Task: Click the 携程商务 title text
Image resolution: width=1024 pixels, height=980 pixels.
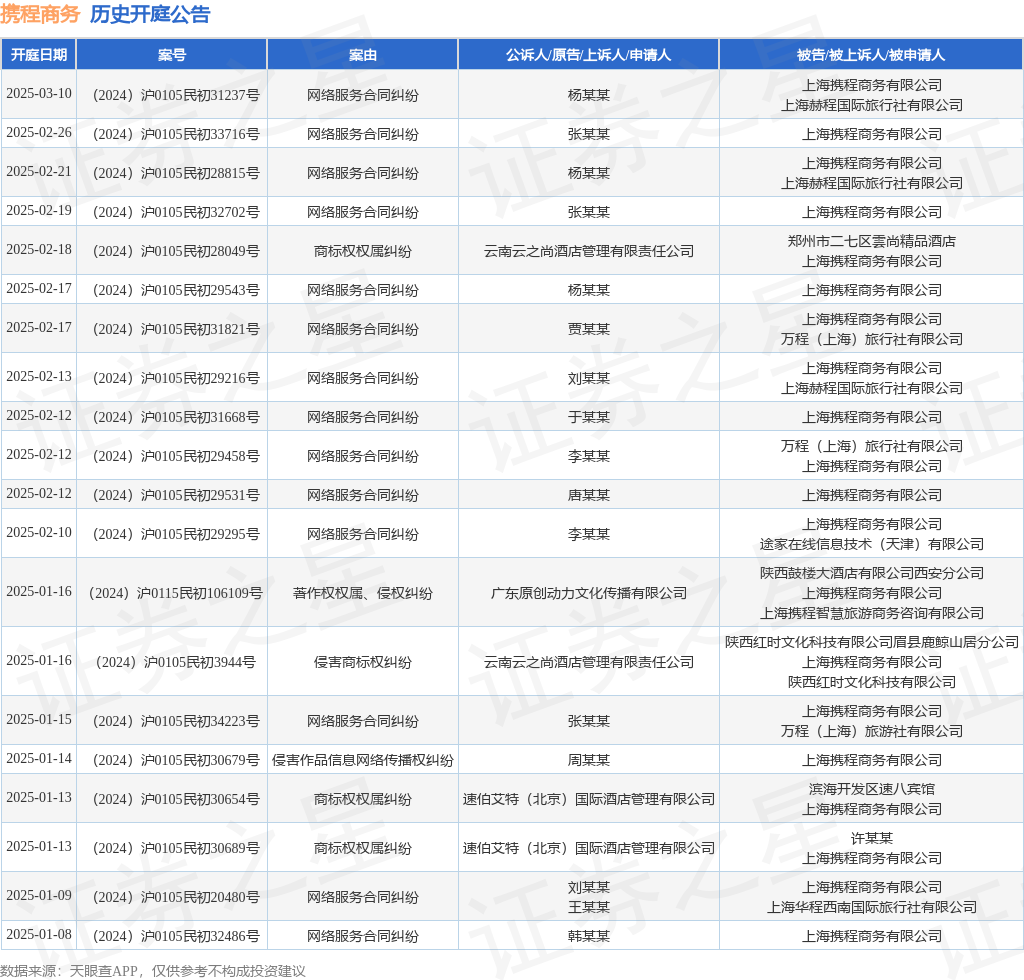Action: (40, 14)
